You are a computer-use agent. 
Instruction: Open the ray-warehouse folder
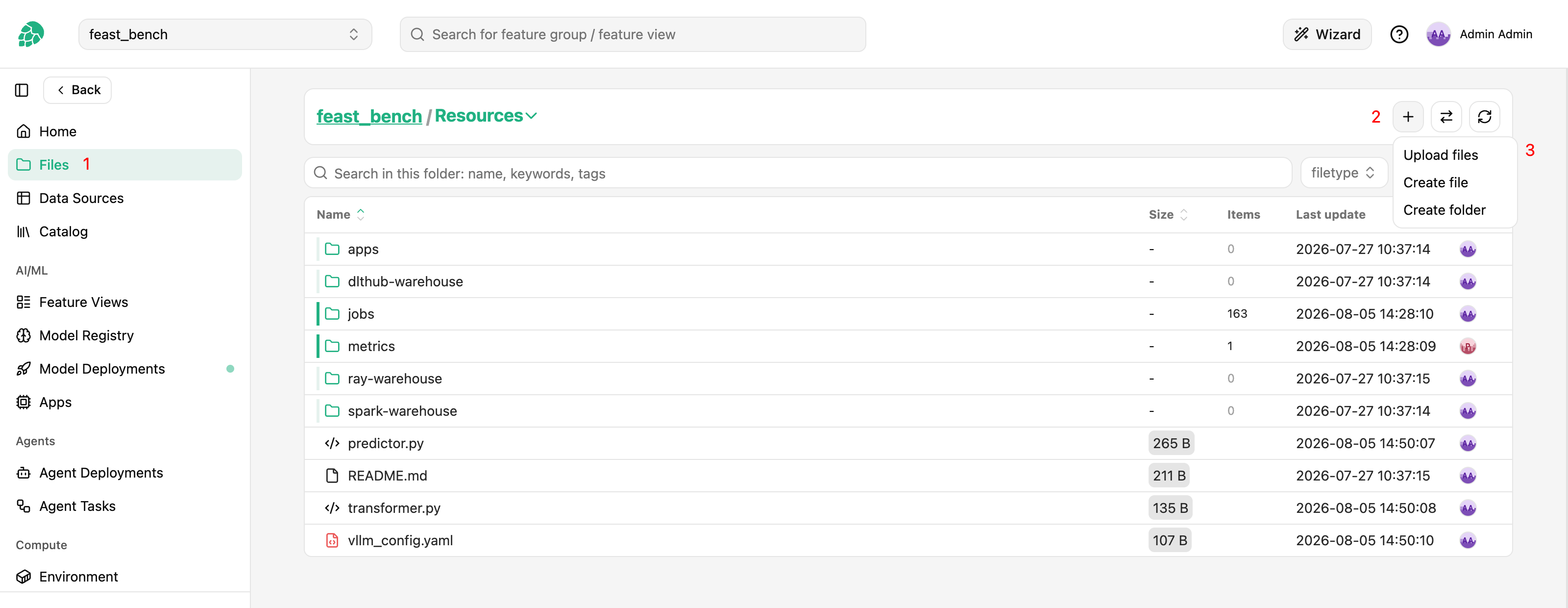tap(394, 379)
